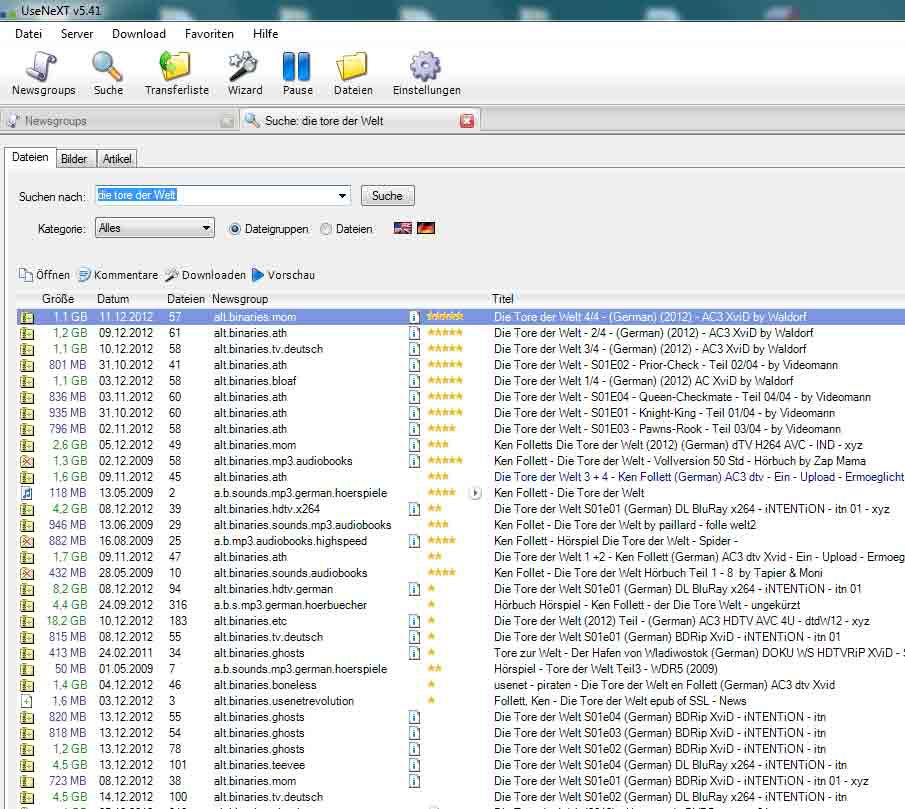Open the Suchen nach history dropdown arrow

click(x=343, y=196)
